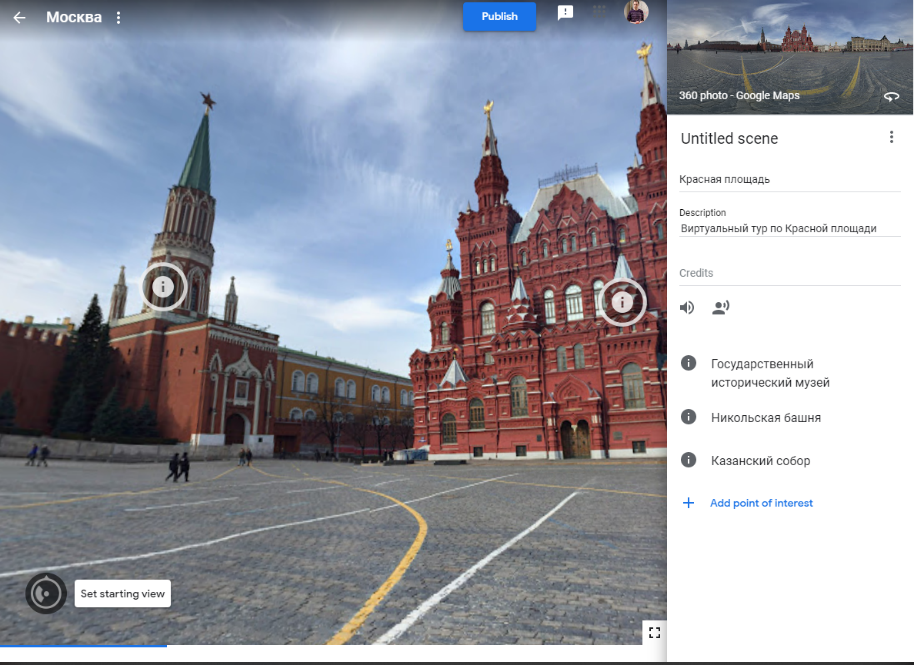Select the Никольская башня point of interest

tap(765, 418)
